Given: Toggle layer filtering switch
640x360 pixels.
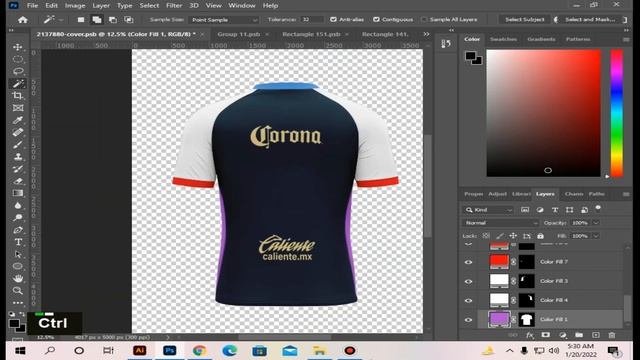Looking at the screenshot, I should point(598,209).
